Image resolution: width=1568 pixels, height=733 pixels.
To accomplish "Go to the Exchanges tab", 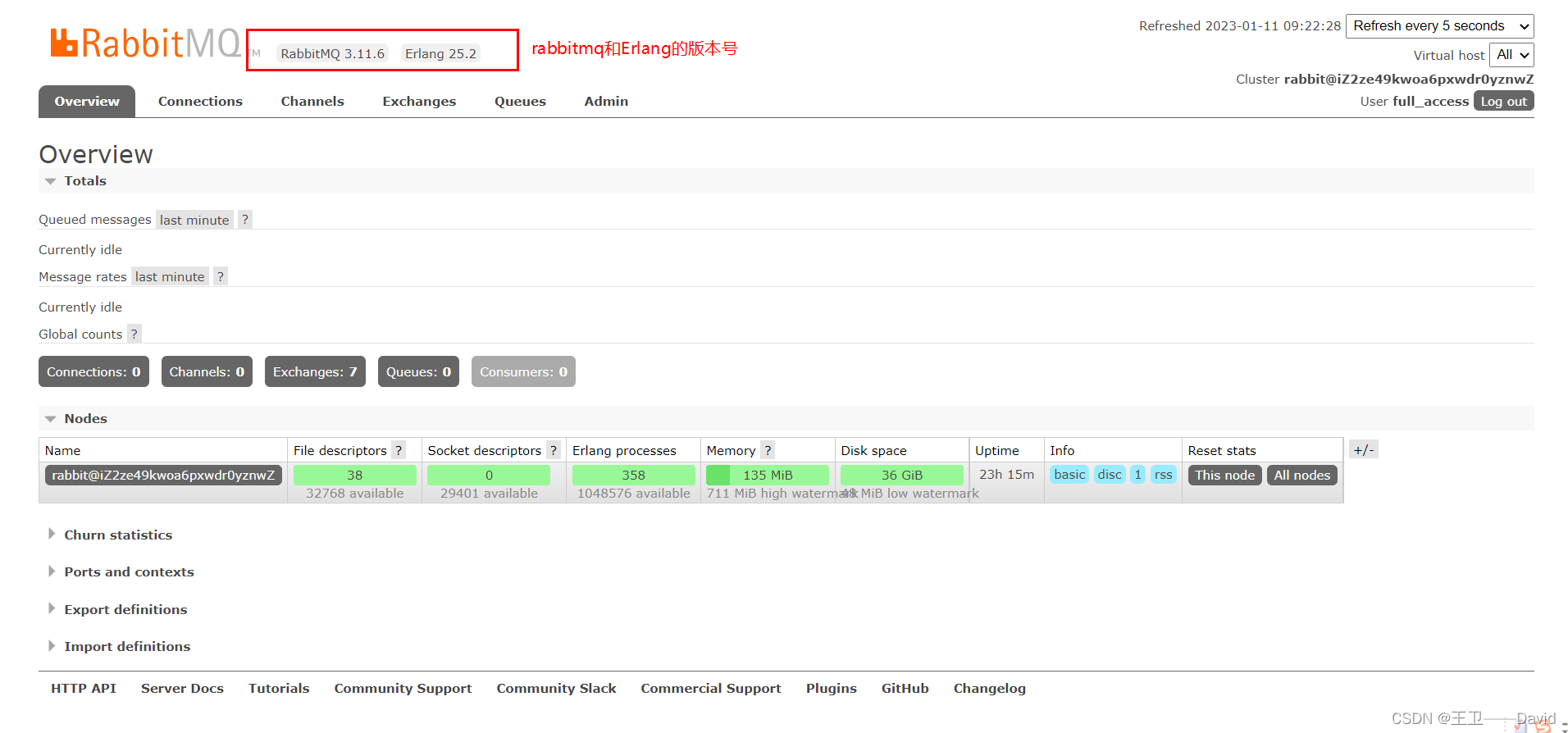I will (419, 102).
